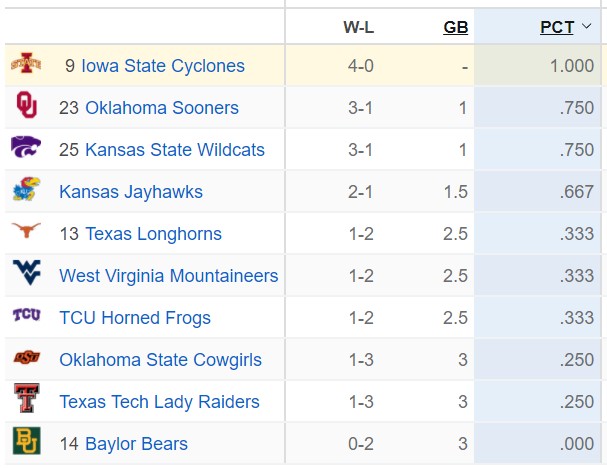This screenshot has width=607, height=469.
Task: Click the Texas Longhorns logo
Action: click(26, 230)
